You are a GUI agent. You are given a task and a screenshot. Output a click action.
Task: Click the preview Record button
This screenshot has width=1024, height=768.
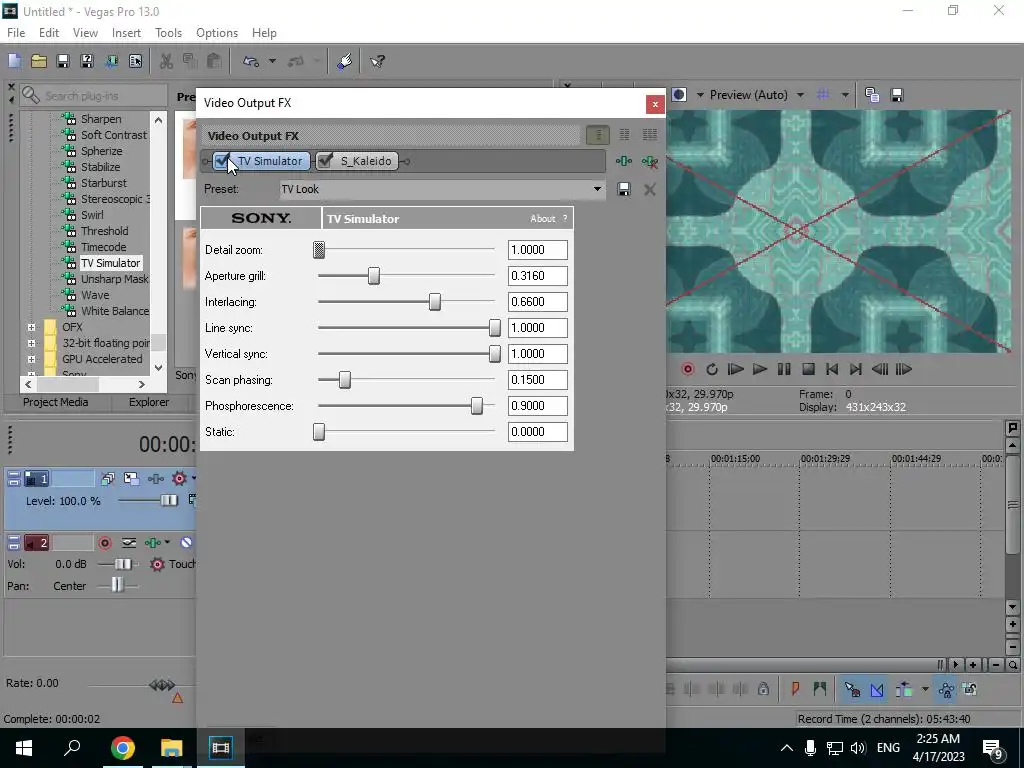tap(688, 369)
